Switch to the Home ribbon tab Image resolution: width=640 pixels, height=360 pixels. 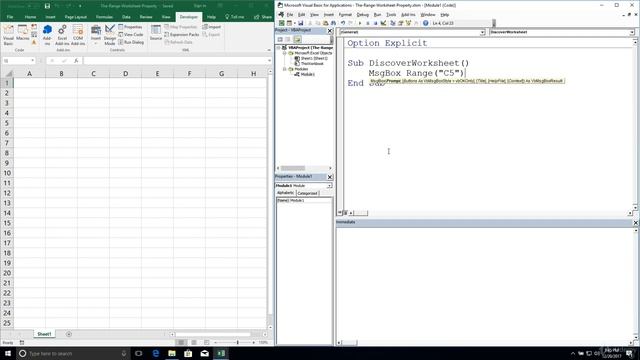click(x=30, y=17)
